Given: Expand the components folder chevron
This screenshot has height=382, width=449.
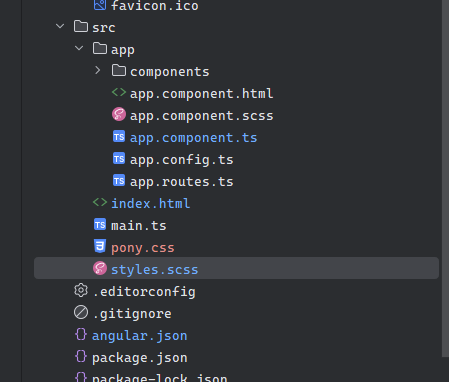Looking at the screenshot, I should [98, 70].
